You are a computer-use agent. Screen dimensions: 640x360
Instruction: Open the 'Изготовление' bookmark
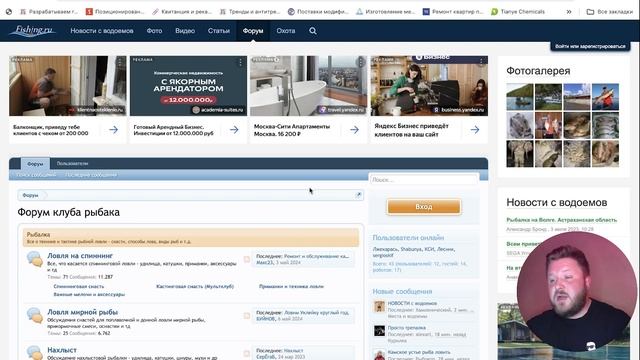(x=385, y=12)
